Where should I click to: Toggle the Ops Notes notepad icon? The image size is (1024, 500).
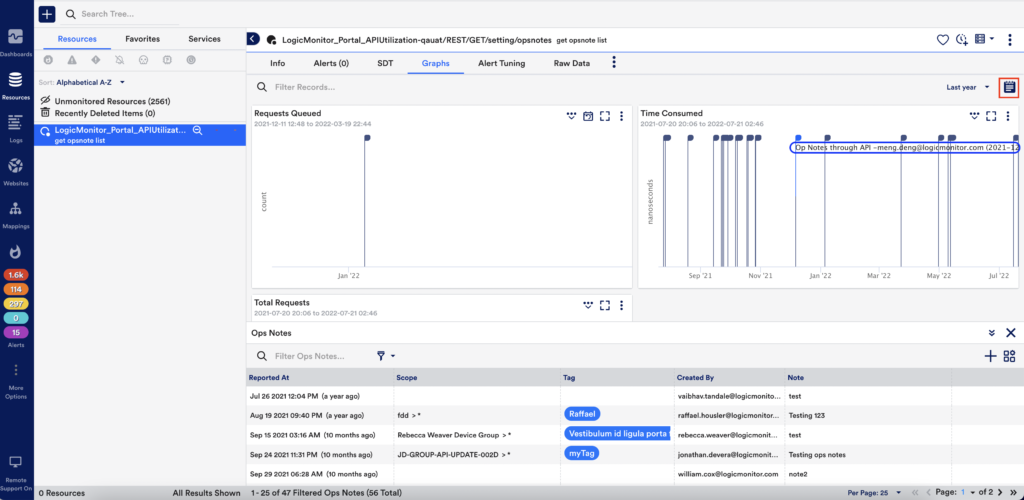(1010, 87)
